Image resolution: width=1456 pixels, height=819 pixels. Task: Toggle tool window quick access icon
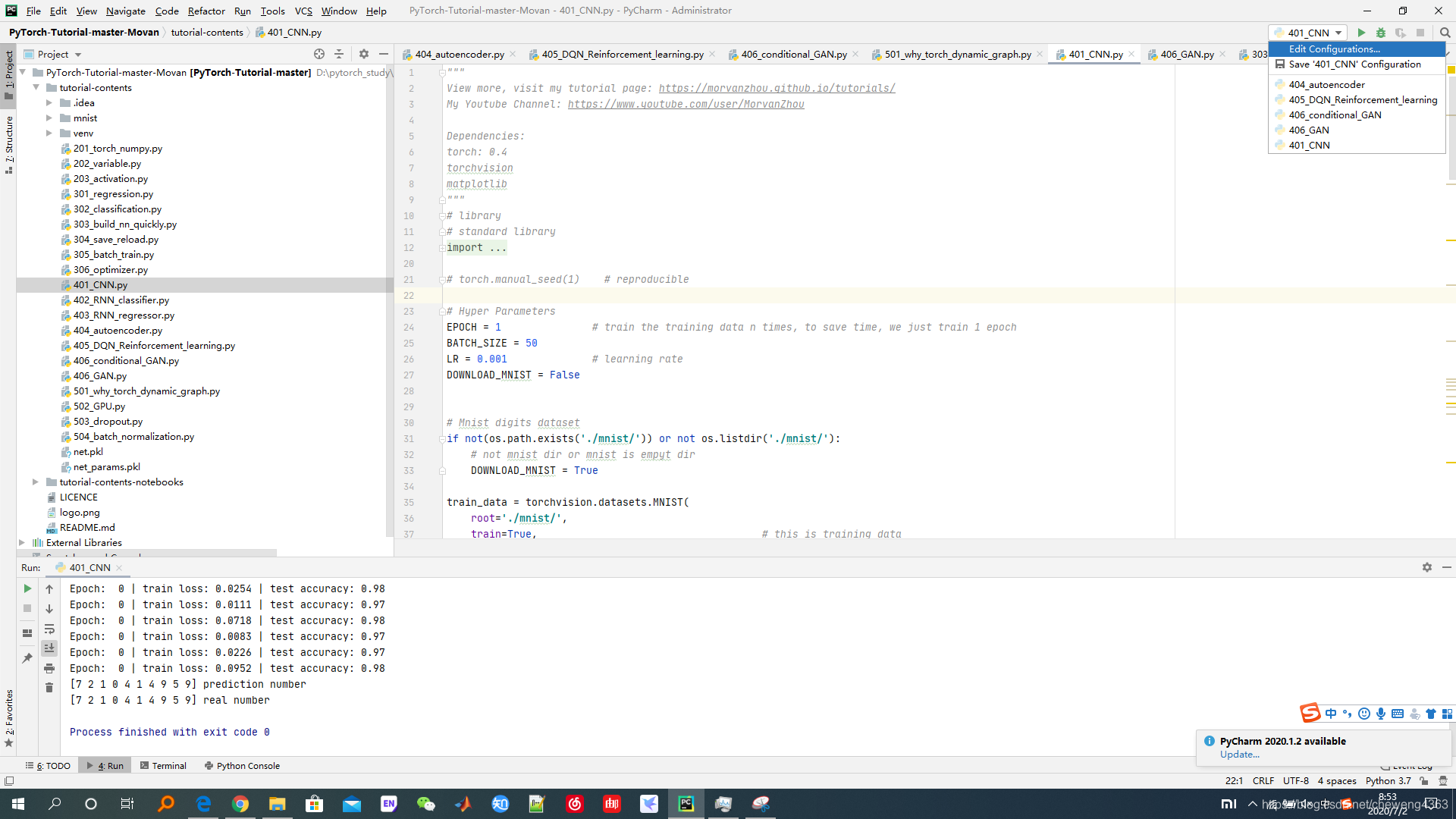pos(9,780)
